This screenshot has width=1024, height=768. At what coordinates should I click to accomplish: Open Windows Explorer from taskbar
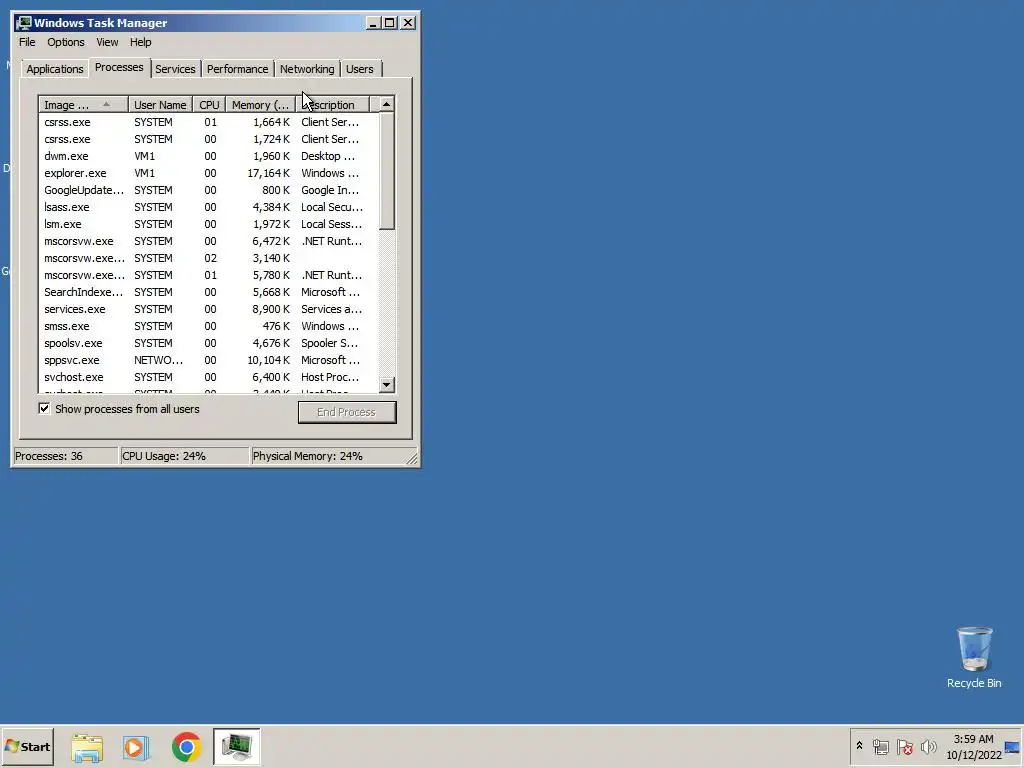click(87, 747)
